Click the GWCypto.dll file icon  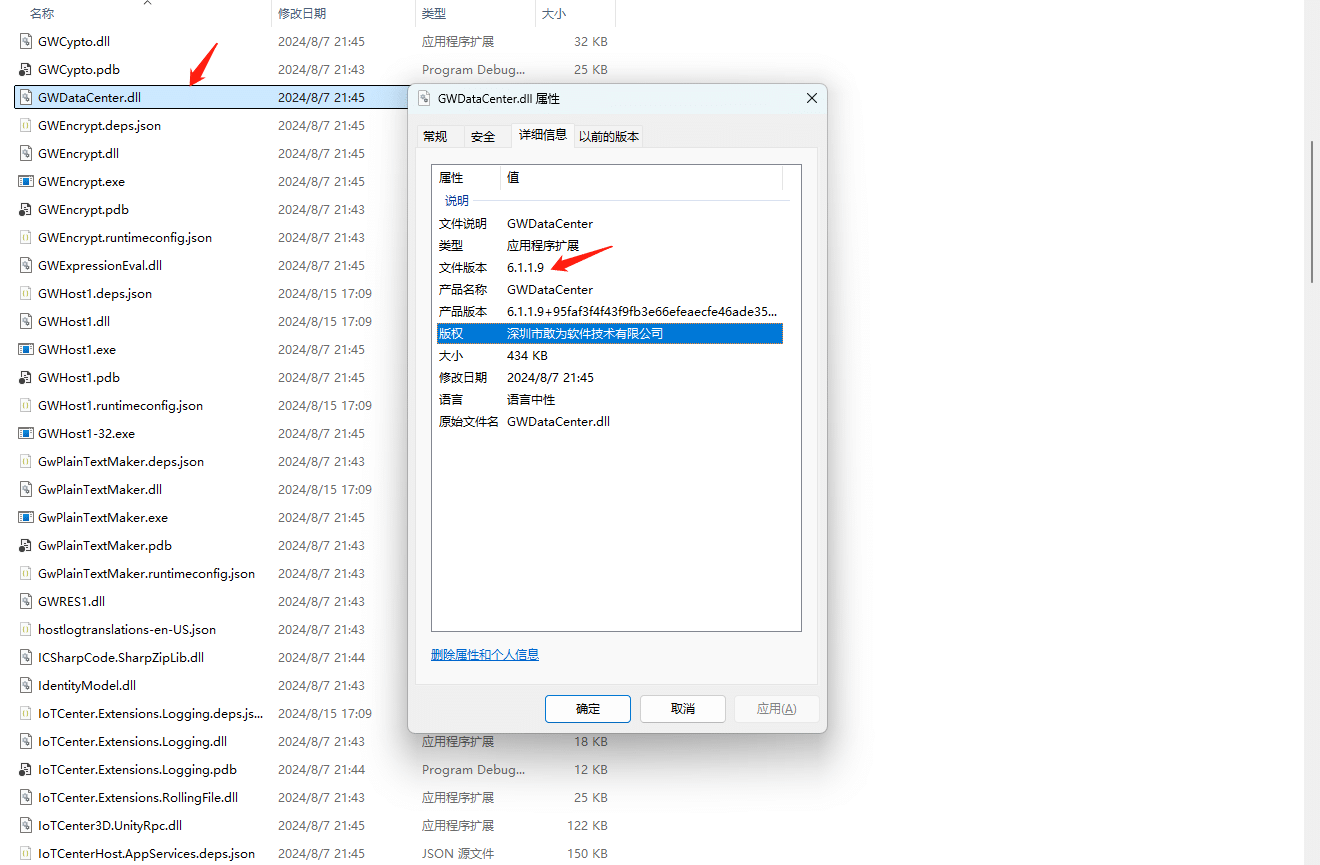pyautogui.click(x=26, y=42)
